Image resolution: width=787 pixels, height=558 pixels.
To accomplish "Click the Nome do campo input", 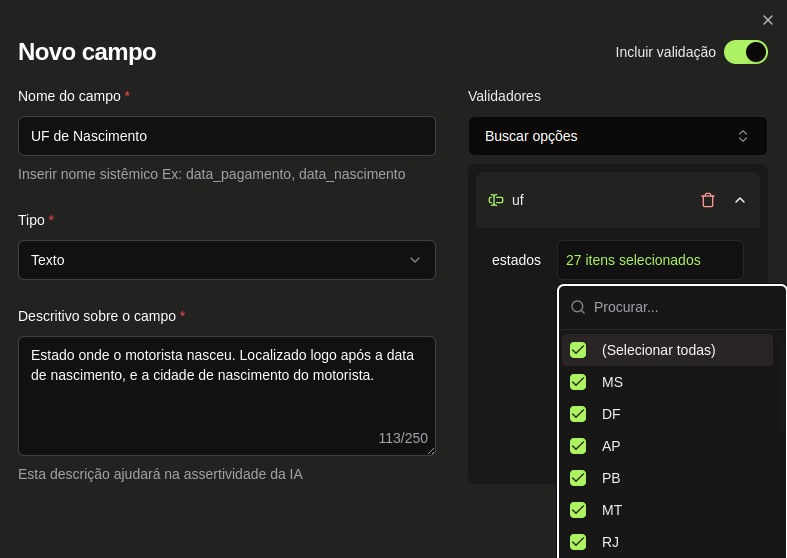I will click(227, 136).
